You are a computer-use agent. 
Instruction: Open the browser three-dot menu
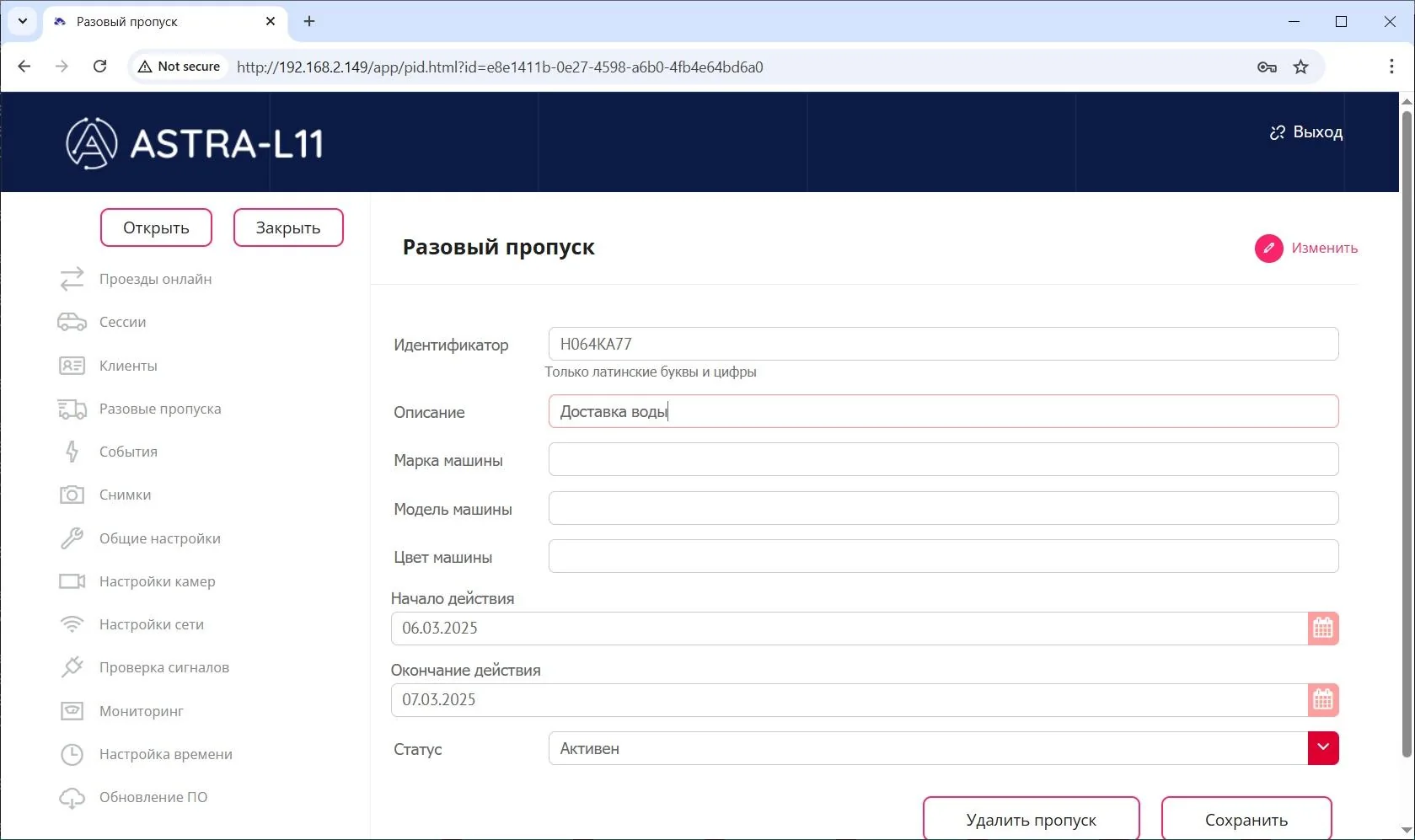pos(1391,67)
